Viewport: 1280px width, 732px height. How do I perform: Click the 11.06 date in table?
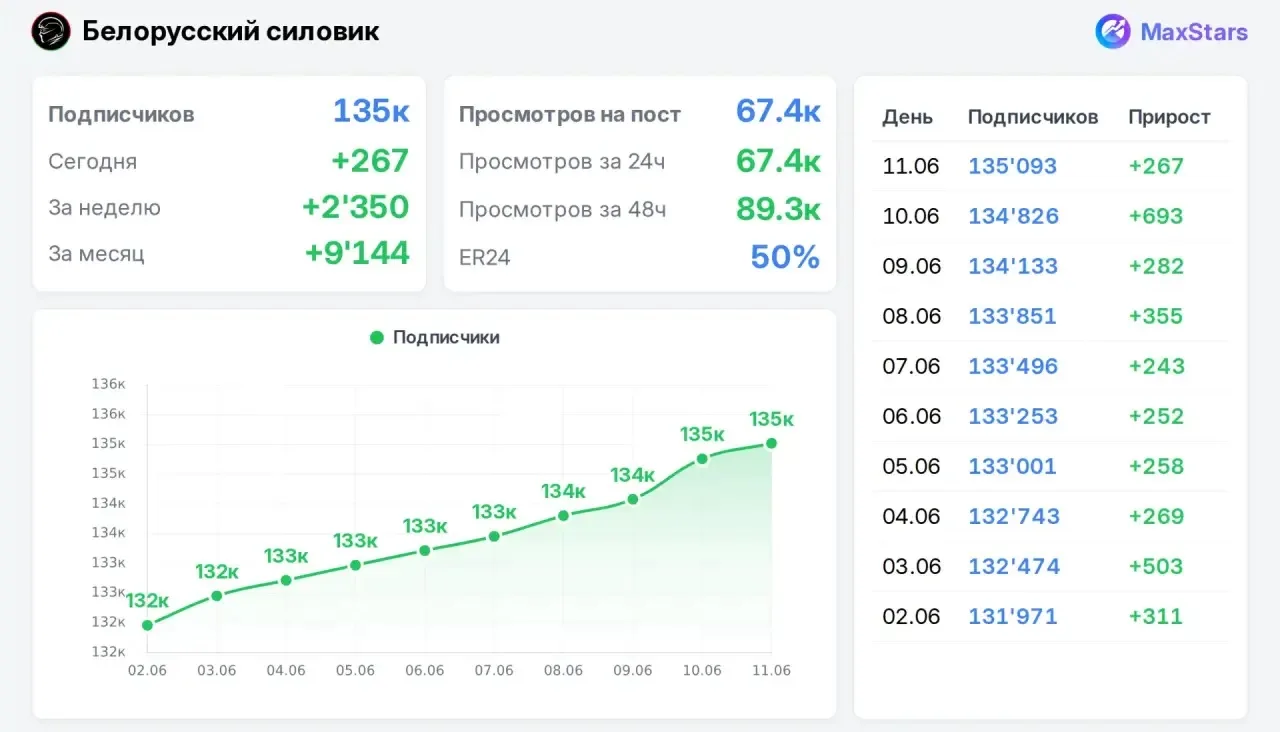(x=910, y=166)
